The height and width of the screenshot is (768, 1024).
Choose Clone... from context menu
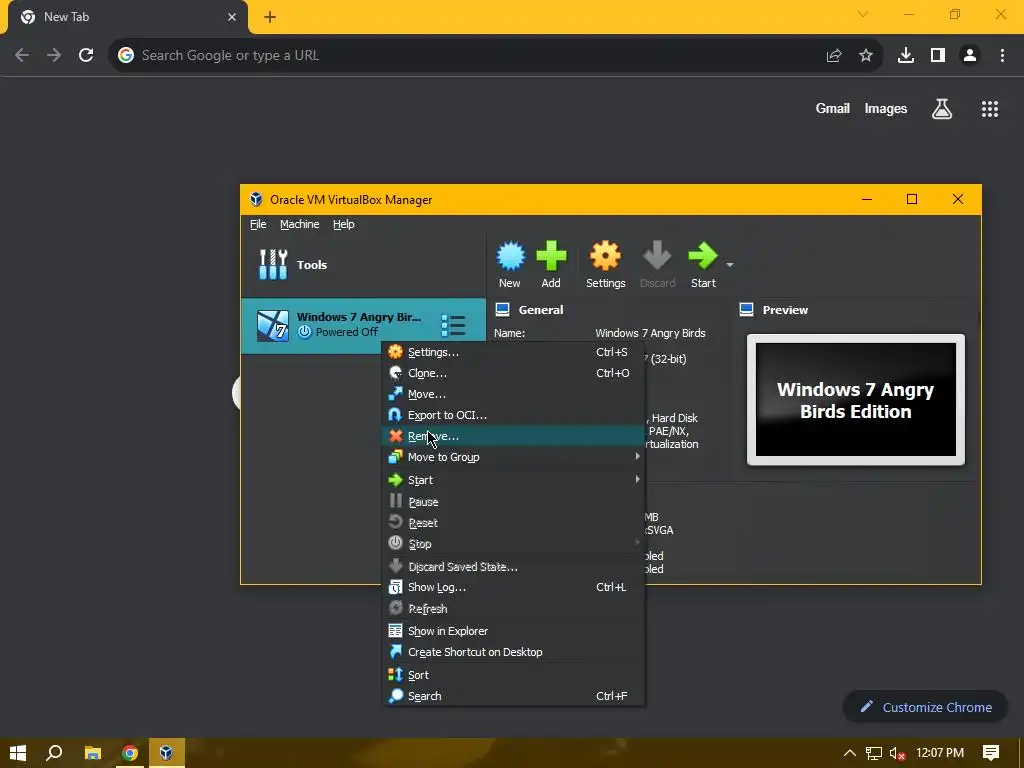[513, 373]
